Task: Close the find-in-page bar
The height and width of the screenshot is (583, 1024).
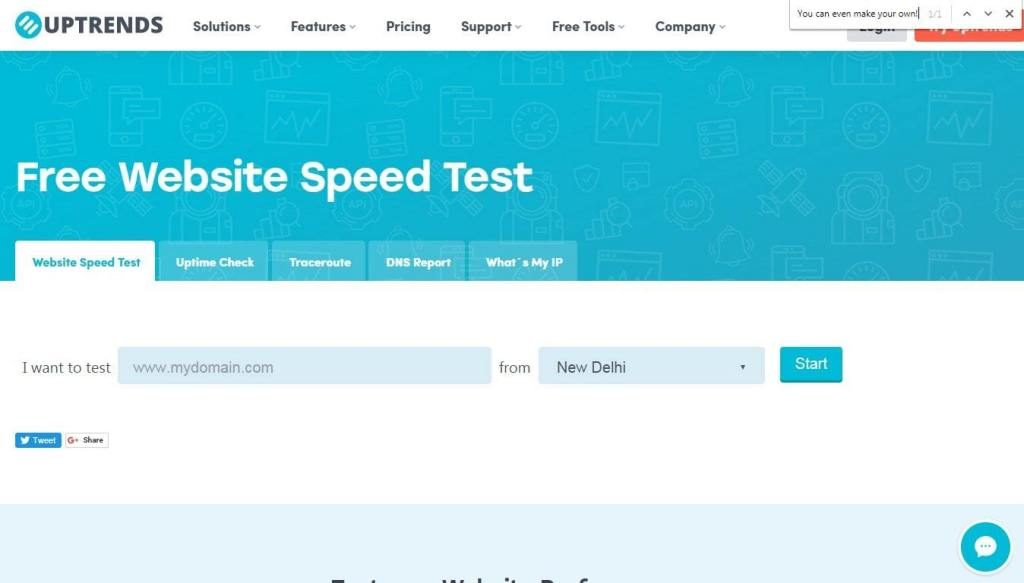Action: [1009, 13]
